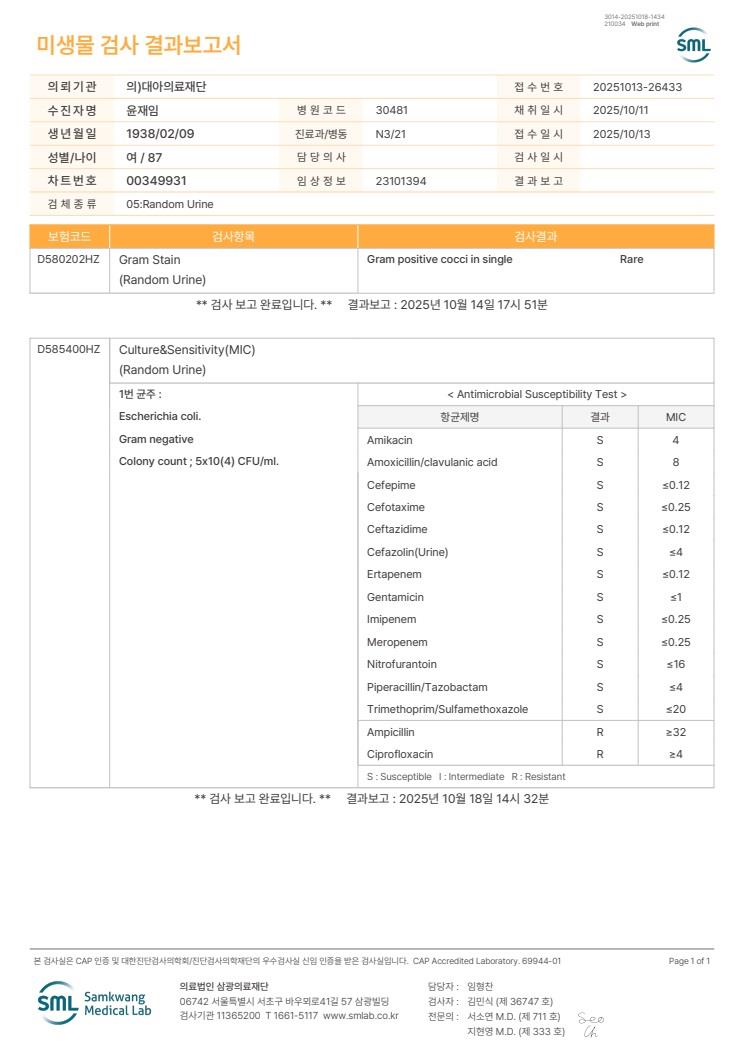Click the www.smlab.co.kr web address

(361, 1016)
